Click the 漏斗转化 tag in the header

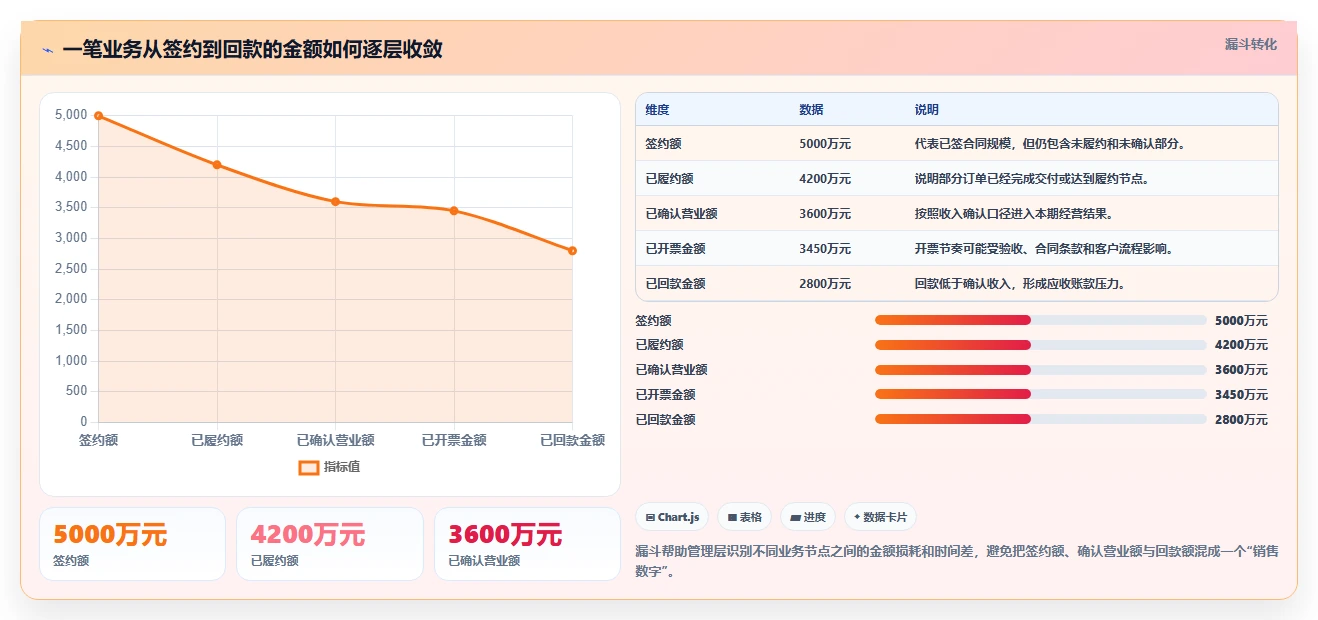(1251, 44)
